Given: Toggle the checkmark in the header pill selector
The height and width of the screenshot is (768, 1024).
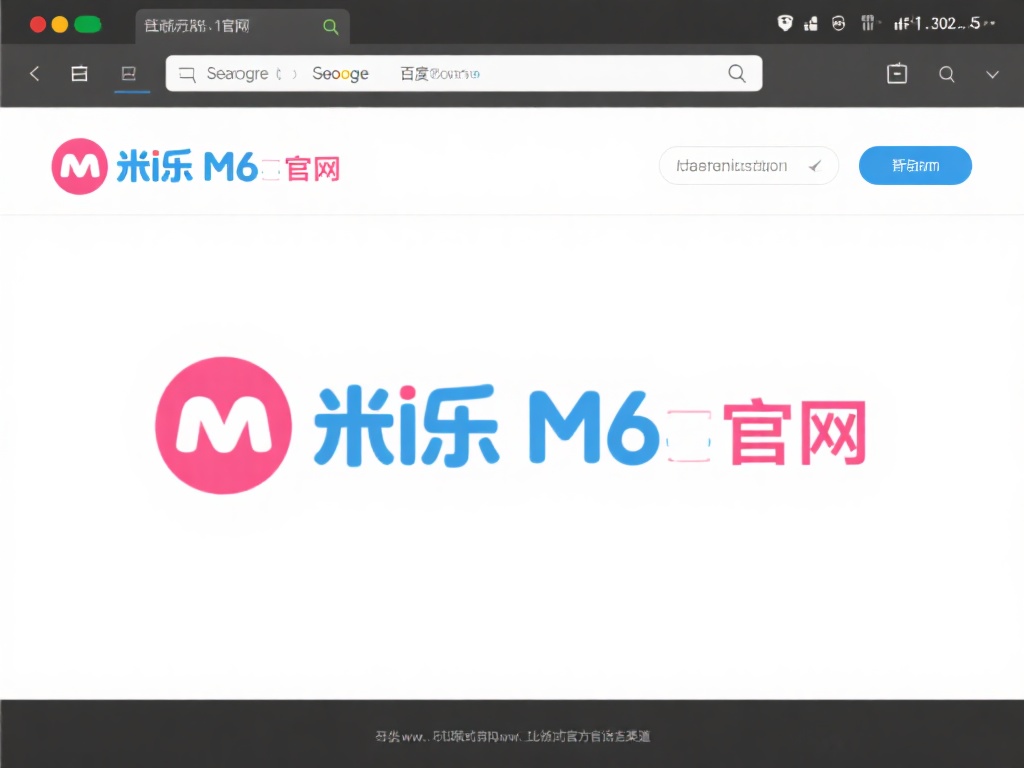Looking at the screenshot, I should pyautogui.click(x=815, y=166).
